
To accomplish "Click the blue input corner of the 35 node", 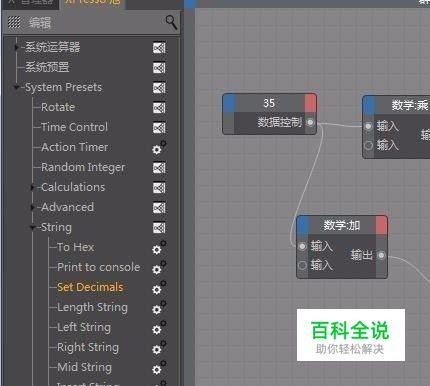I will (x=229, y=103).
